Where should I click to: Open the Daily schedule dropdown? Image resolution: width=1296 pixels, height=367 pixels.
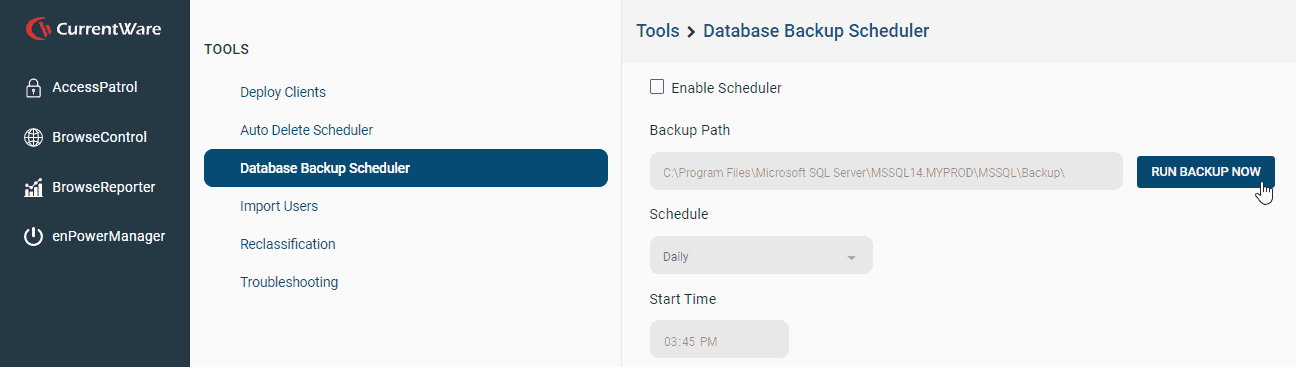point(761,255)
